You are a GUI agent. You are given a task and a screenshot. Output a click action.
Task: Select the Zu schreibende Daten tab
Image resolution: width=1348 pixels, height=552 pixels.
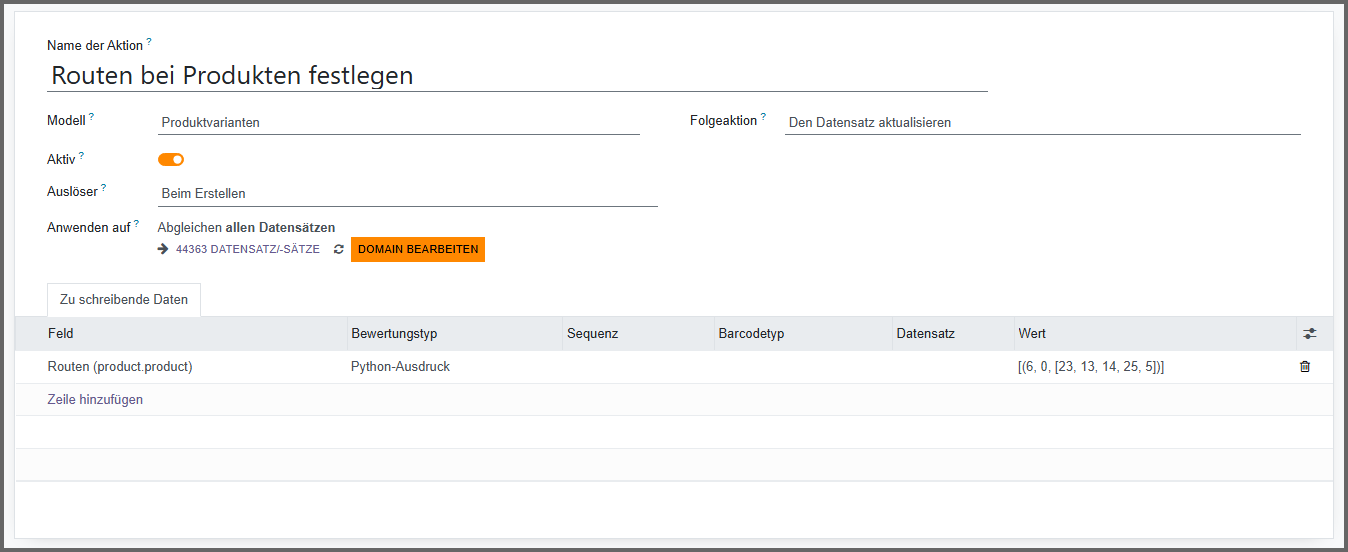tap(124, 300)
